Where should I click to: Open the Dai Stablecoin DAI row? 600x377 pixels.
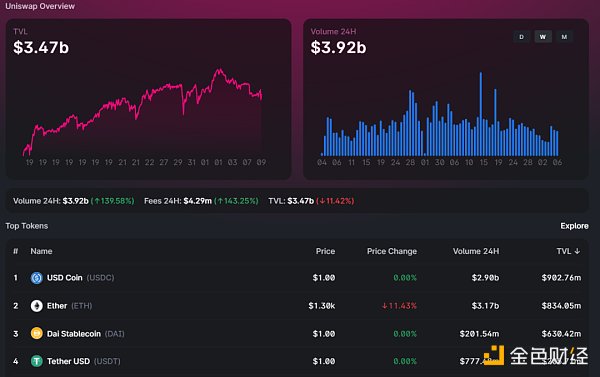coord(297,333)
